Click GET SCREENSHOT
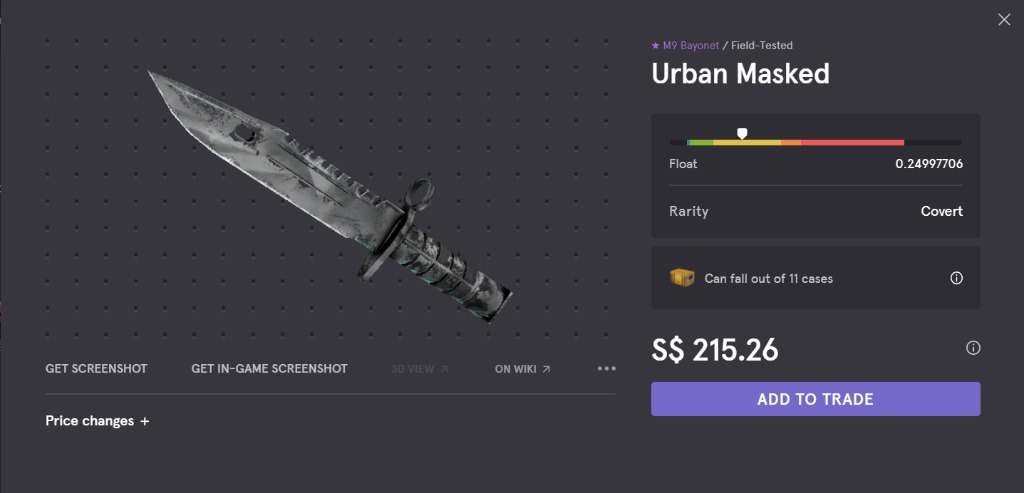The image size is (1024, 493). tap(97, 369)
